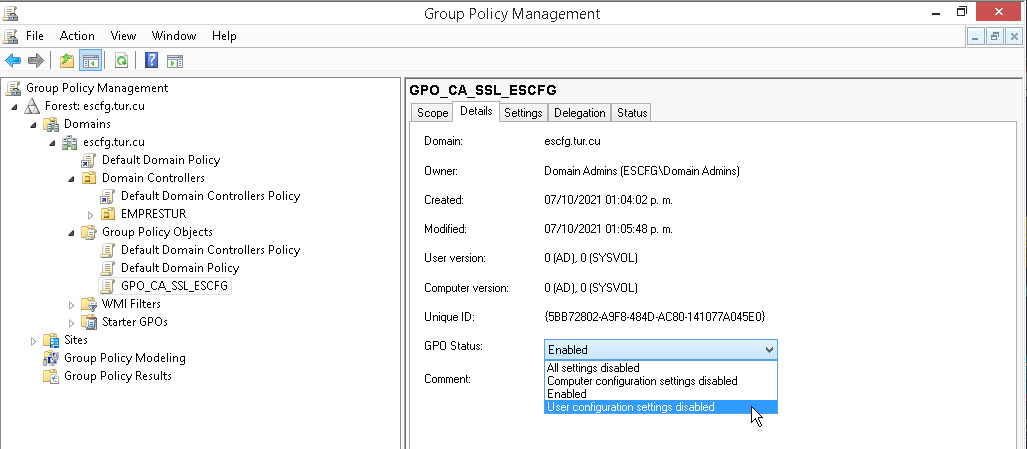The height and width of the screenshot is (449, 1027).
Task: Open the Action menu
Action: click(x=77, y=36)
